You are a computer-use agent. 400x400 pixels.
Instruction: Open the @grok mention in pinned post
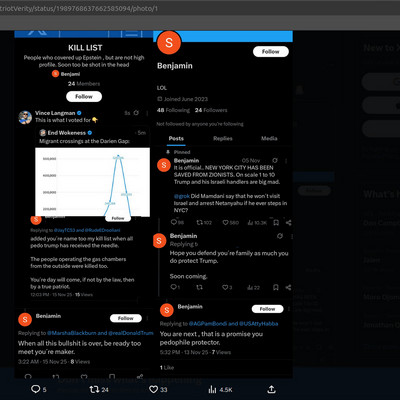click(x=182, y=196)
